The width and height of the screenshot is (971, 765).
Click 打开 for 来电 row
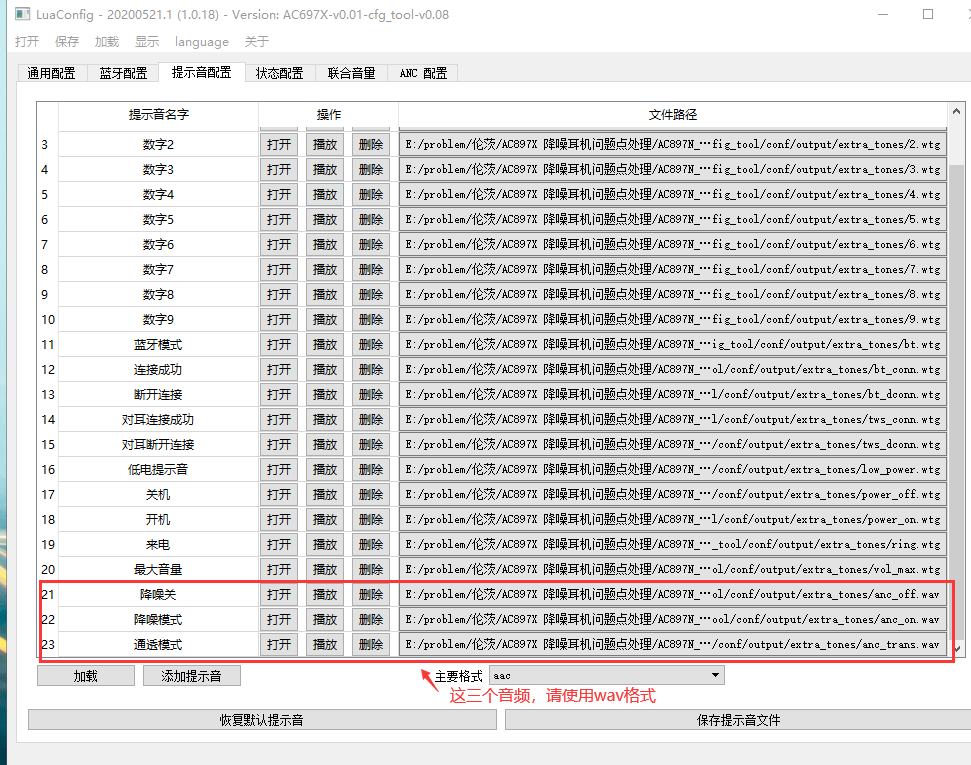(x=279, y=544)
